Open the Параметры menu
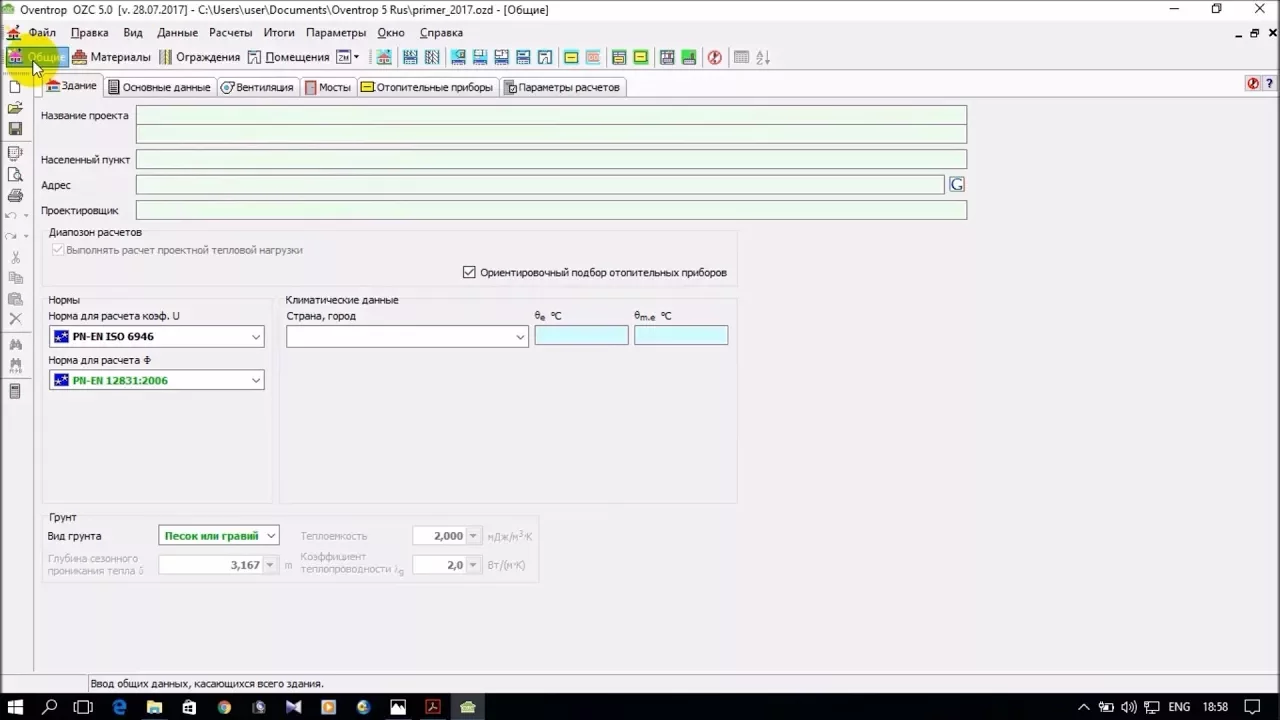This screenshot has height=720, width=1280. click(x=336, y=32)
